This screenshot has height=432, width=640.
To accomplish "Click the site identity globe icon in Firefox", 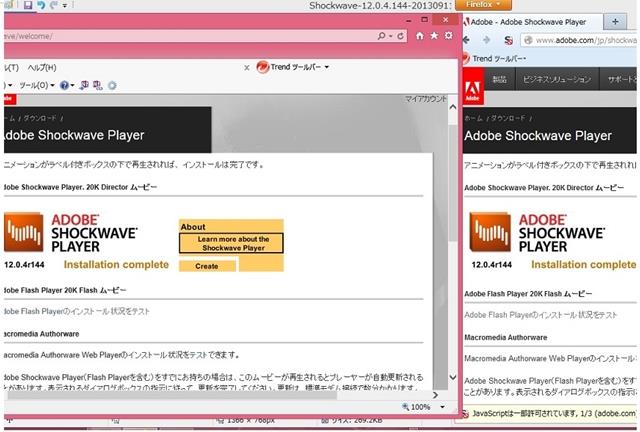I will click(528, 40).
